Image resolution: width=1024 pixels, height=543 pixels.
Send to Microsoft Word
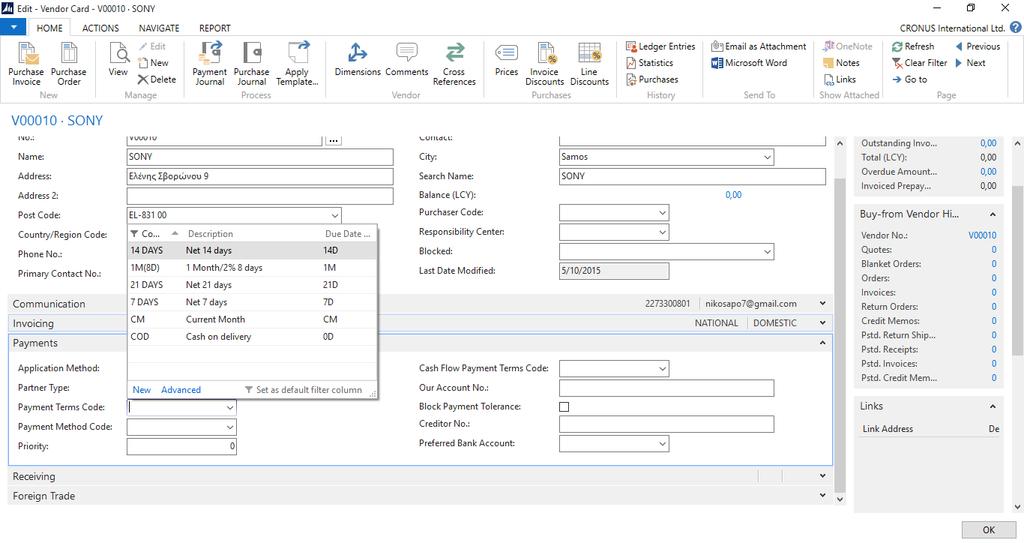point(749,63)
